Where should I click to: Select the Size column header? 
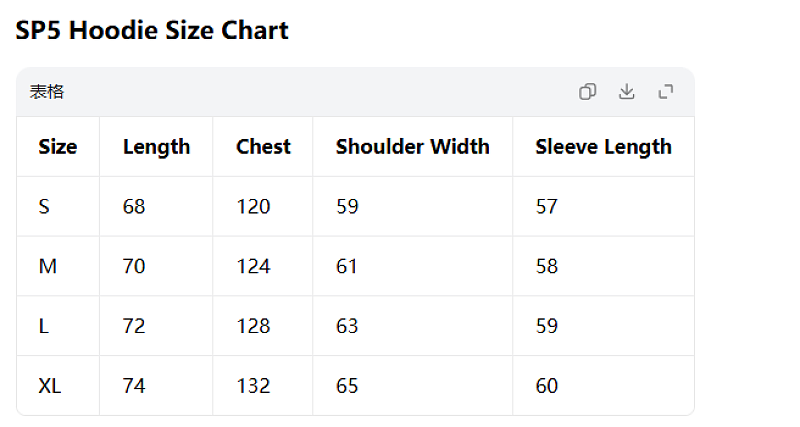58,147
